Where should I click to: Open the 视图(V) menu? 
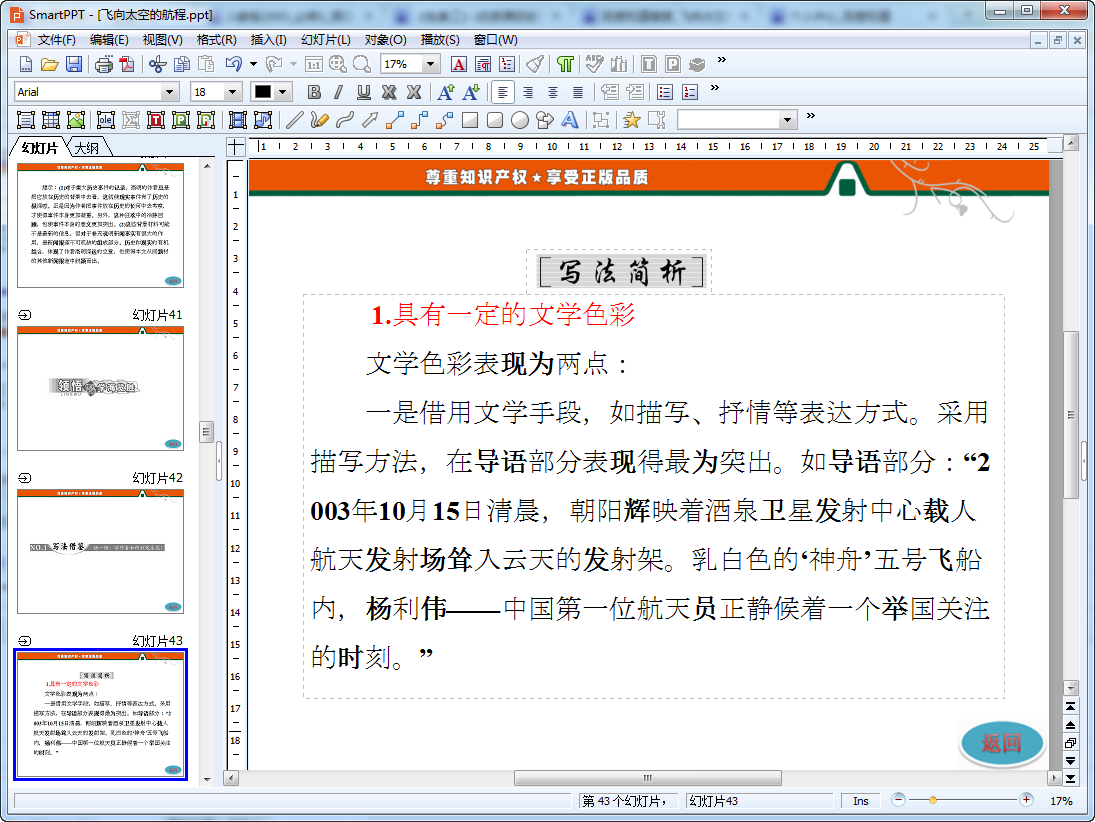click(163, 40)
